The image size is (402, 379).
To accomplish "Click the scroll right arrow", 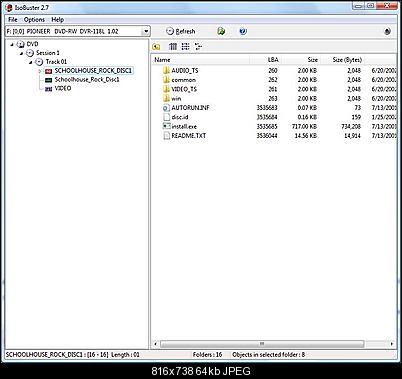I will [x=392, y=344].
